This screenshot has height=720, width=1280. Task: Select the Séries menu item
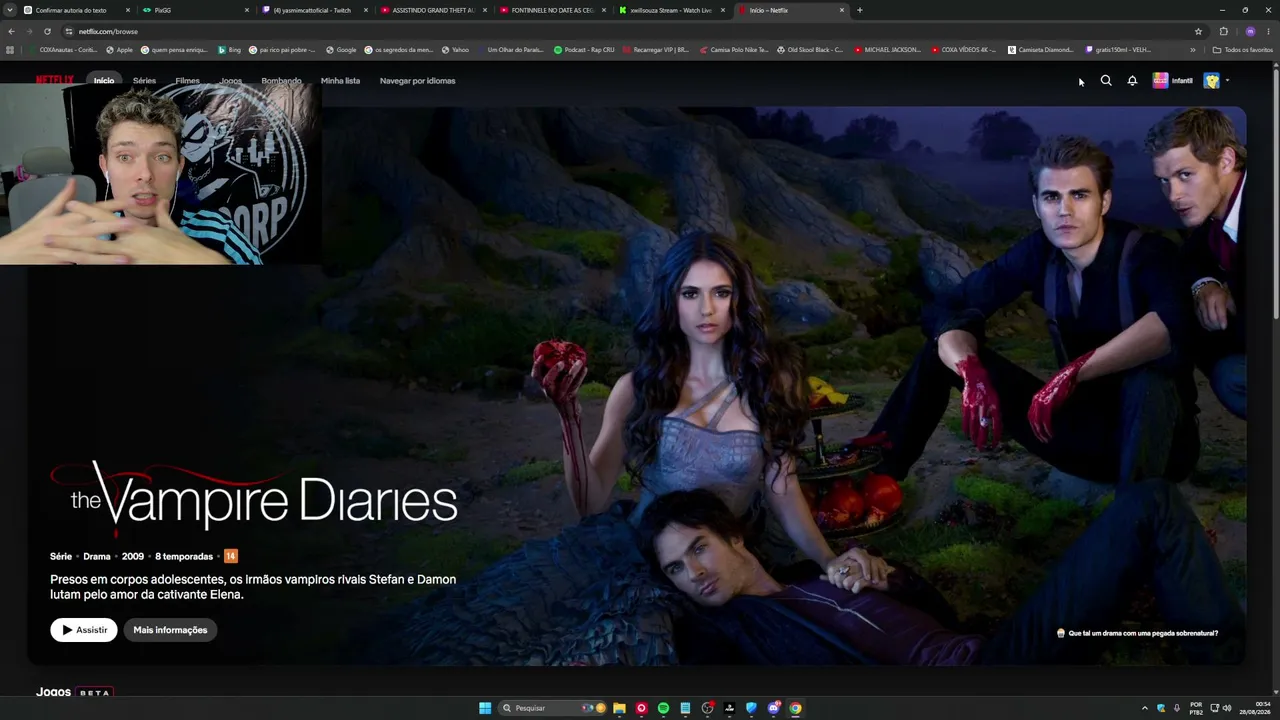click(x=144, y=81)
